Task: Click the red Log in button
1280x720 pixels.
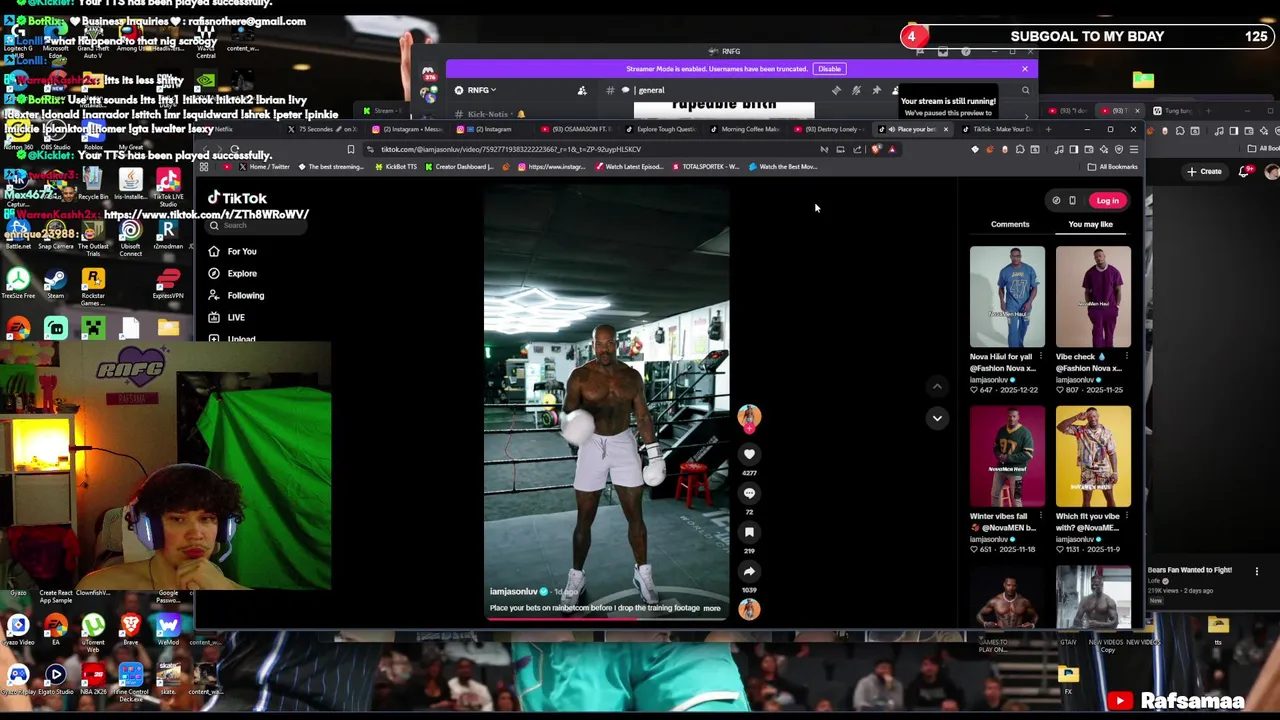Action: click(1107, 200)
